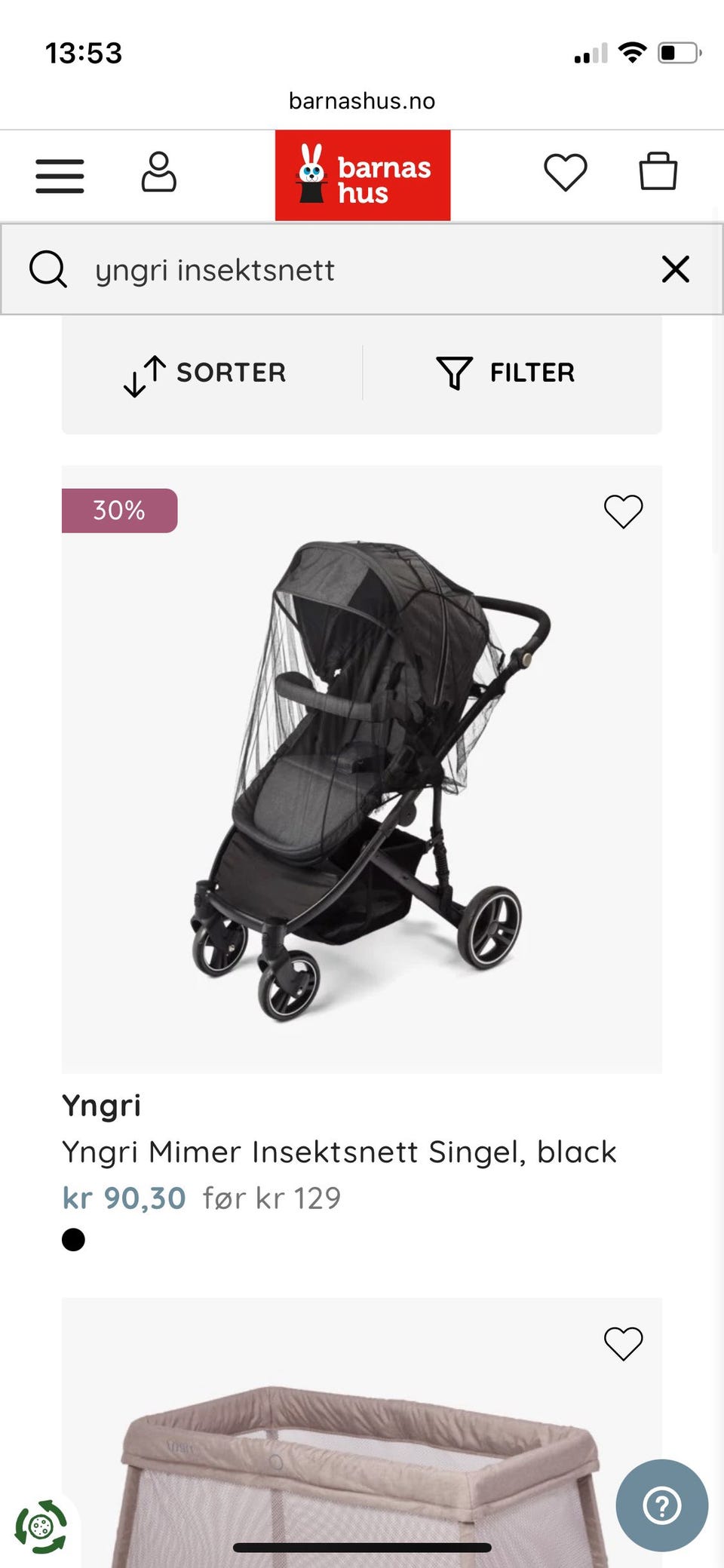Open the help question mark bubble
Viewport: 724px width, 1568px height.
click(662, 1505)
